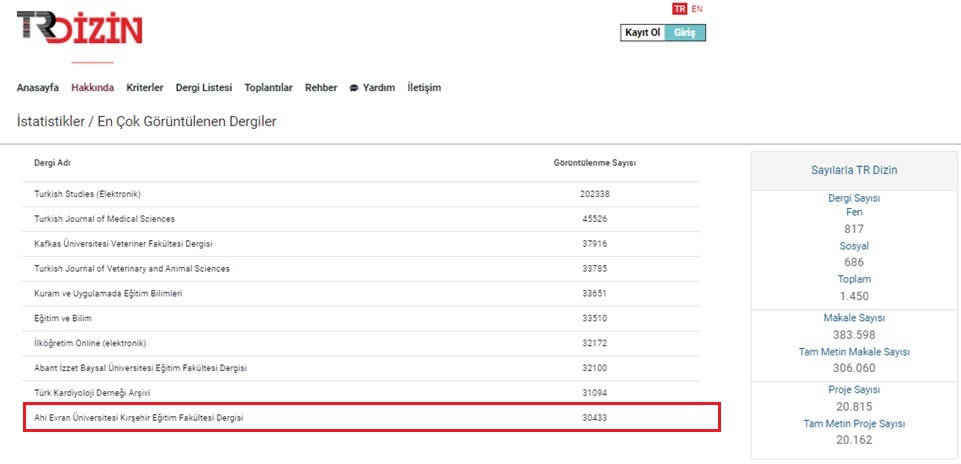
Task: Click view count 31094
Action: tap(594, 393)
